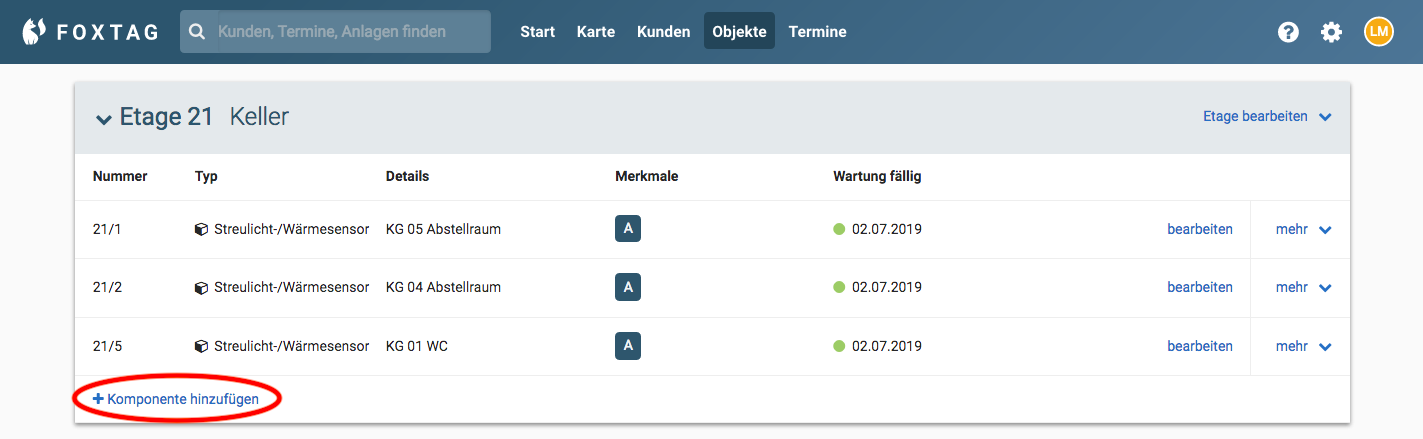Open the settings gear icon

point(1331,32)
